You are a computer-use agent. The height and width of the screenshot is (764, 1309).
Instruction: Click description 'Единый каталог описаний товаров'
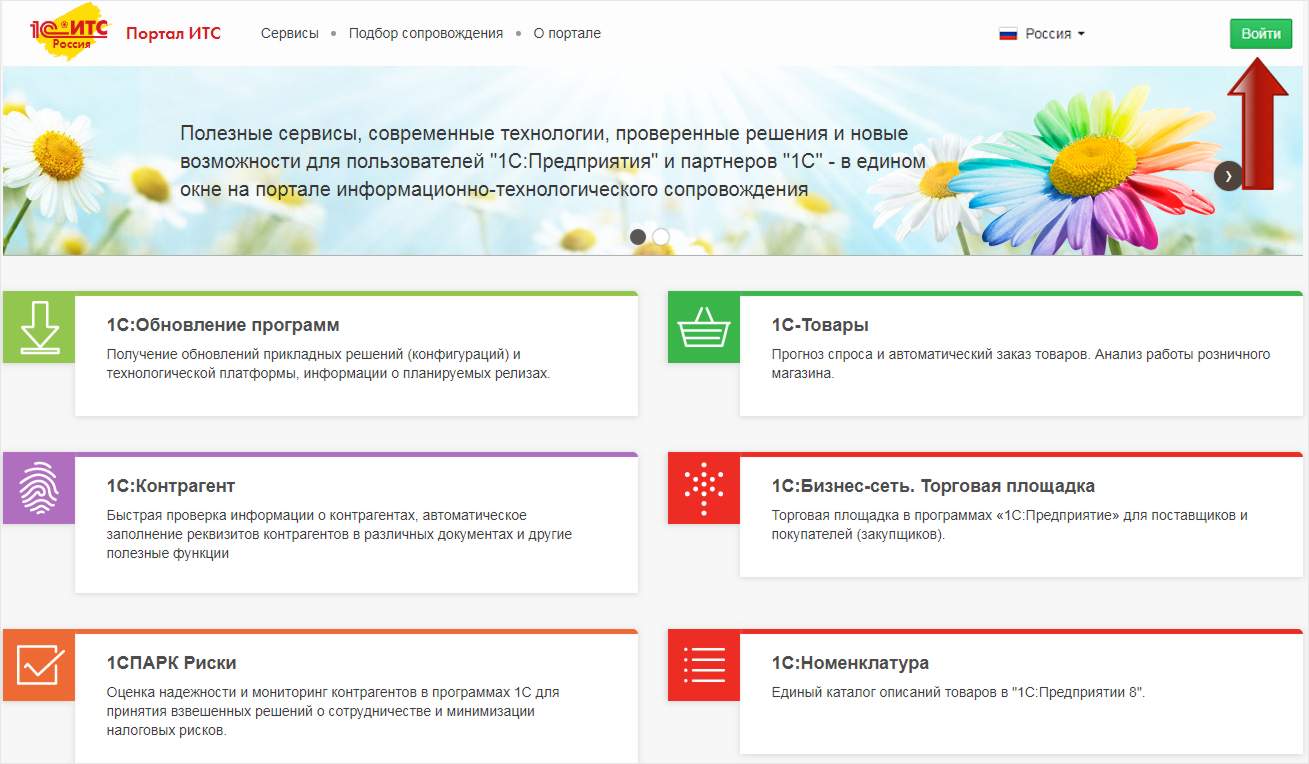pos(958,692)
